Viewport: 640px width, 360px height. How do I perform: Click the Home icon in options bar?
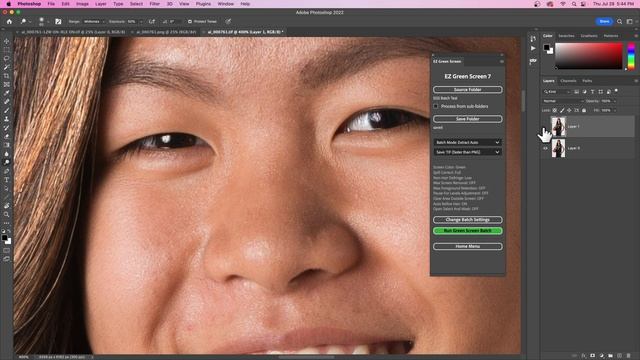point(9,21)
